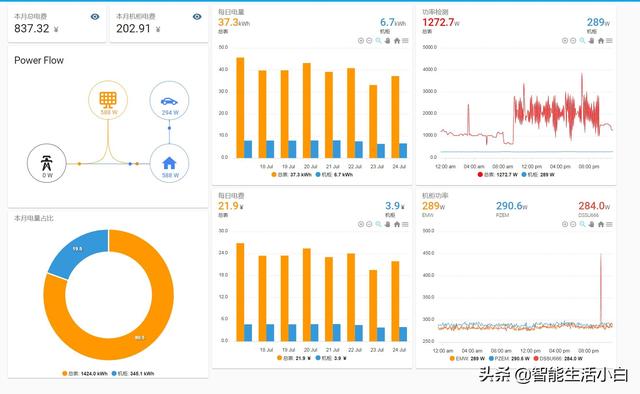Click the 20 Jul orange bar in 每日电费

coord(307,295)
